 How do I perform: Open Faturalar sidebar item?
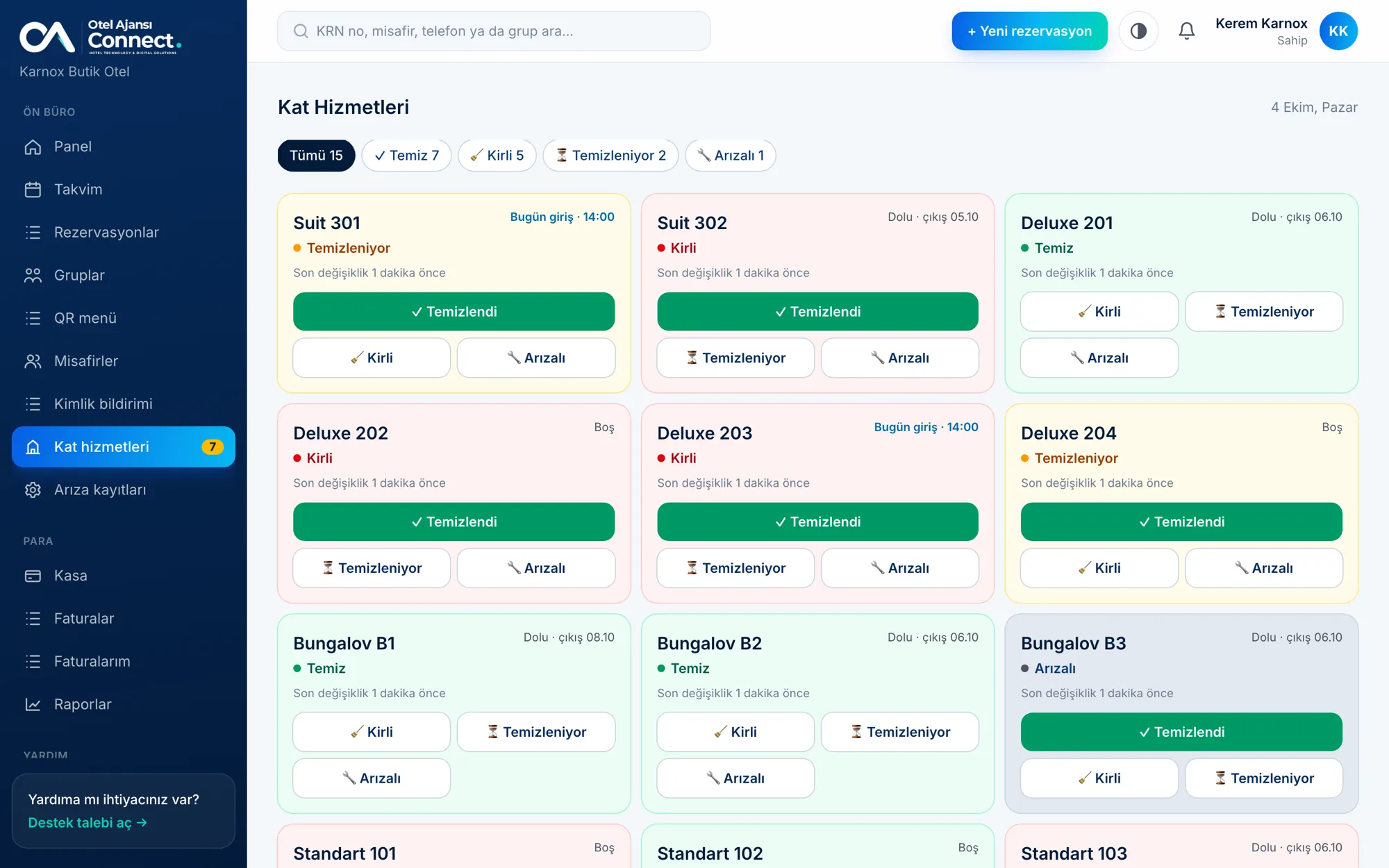click(124, 619)
